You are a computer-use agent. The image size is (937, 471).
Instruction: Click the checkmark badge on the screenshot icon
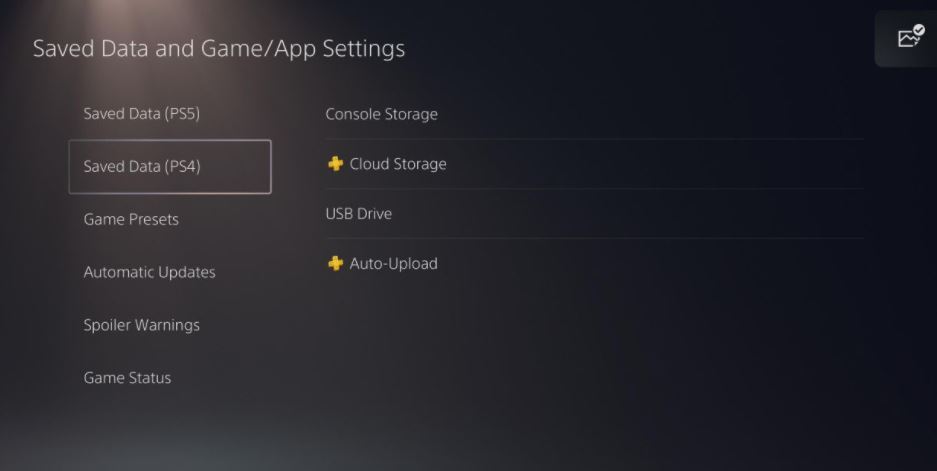[x=918, y=32]
